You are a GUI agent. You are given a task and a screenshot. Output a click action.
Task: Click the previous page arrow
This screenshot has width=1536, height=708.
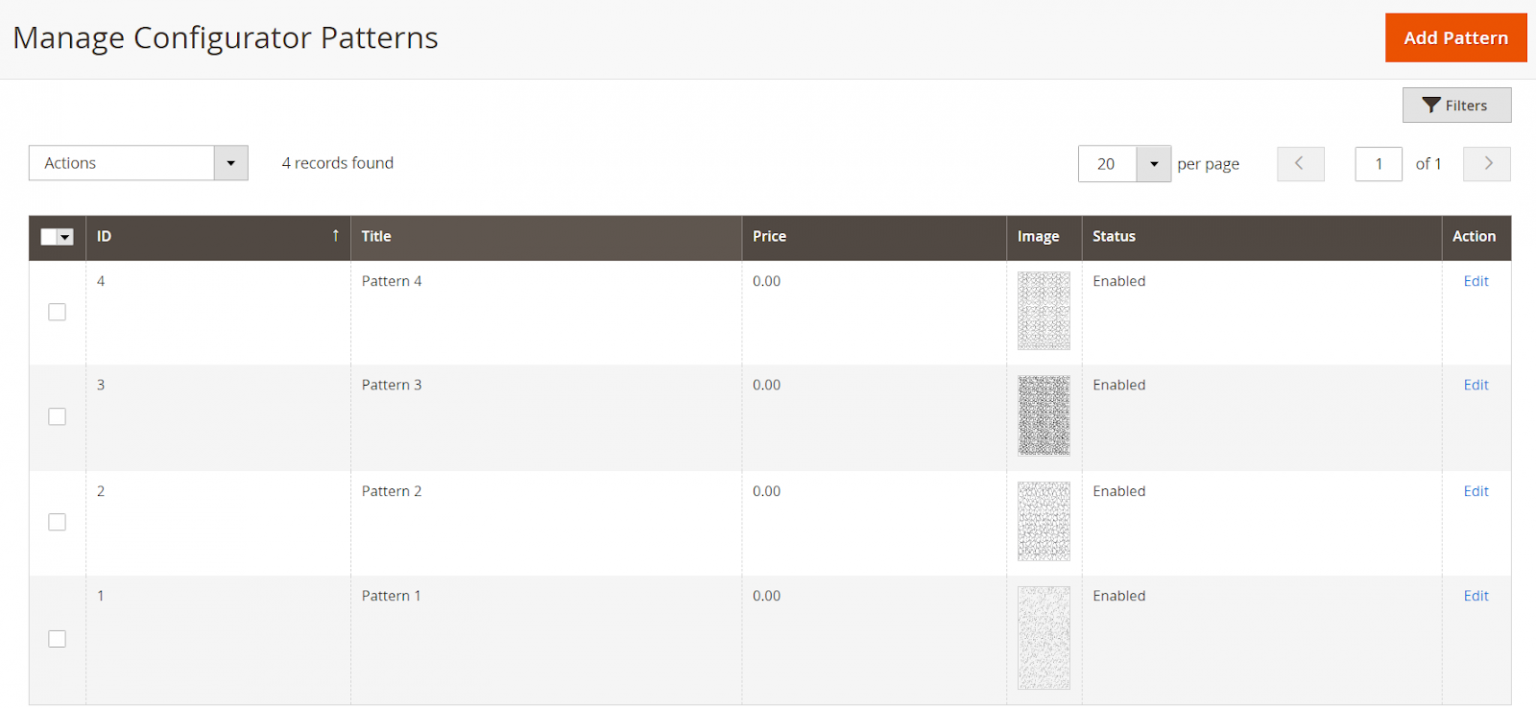1300,163
